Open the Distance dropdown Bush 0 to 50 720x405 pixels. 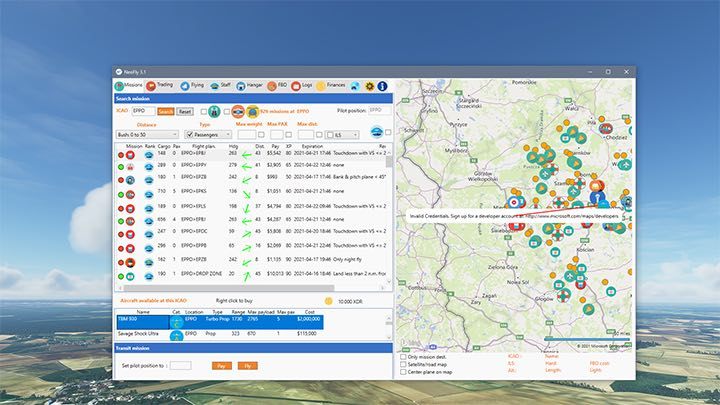[x=145, y=133]
